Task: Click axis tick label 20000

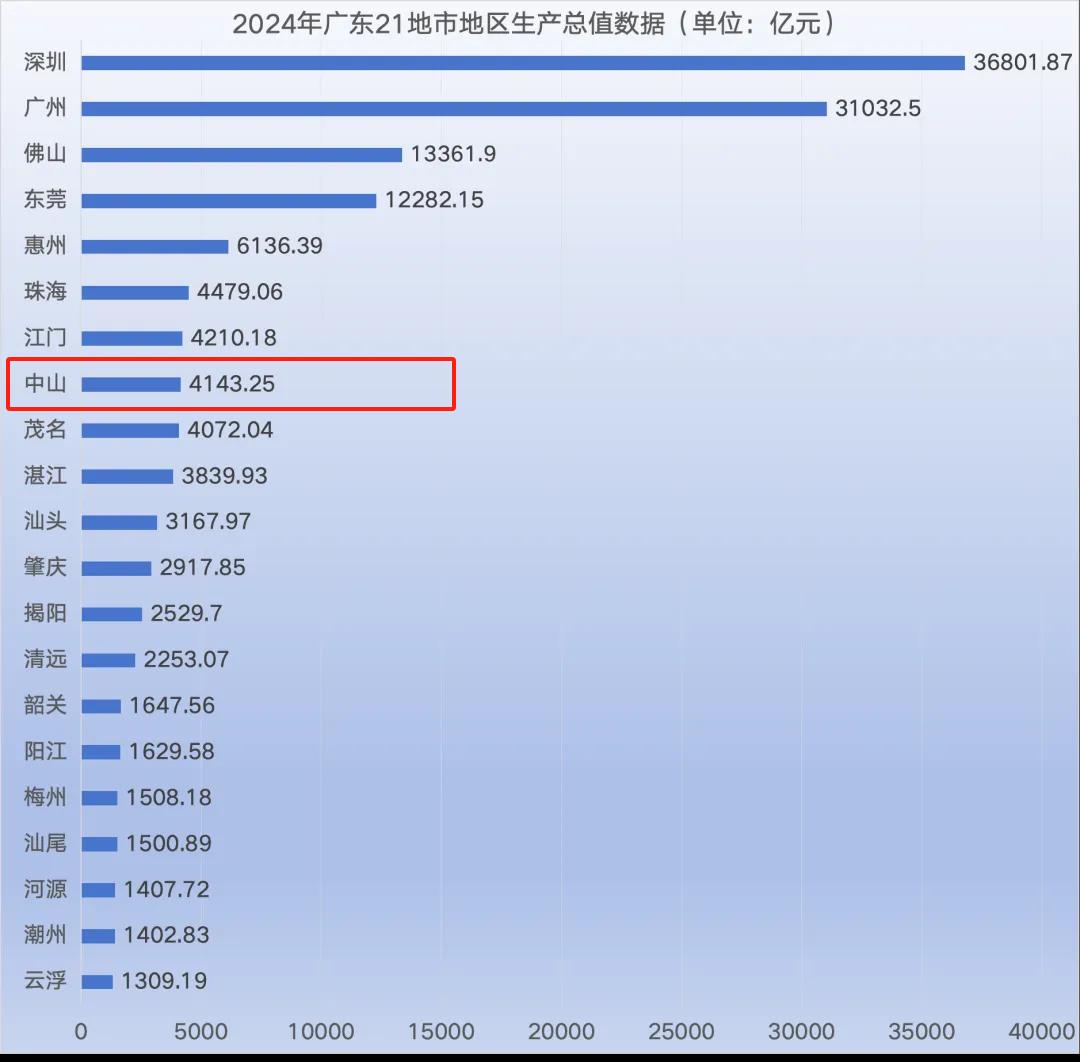Action: 561,1031
